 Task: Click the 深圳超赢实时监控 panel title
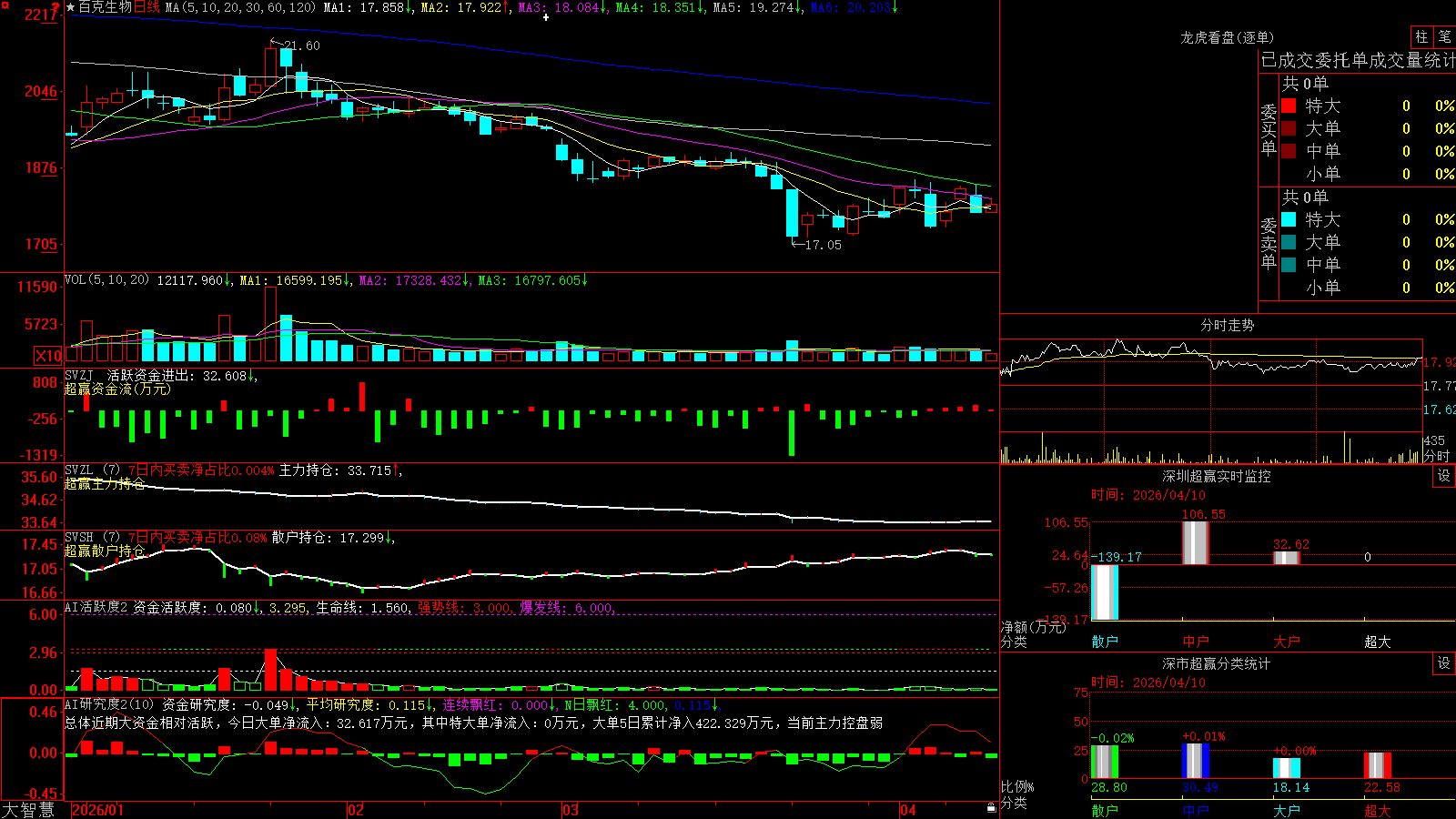[1216, 476]
